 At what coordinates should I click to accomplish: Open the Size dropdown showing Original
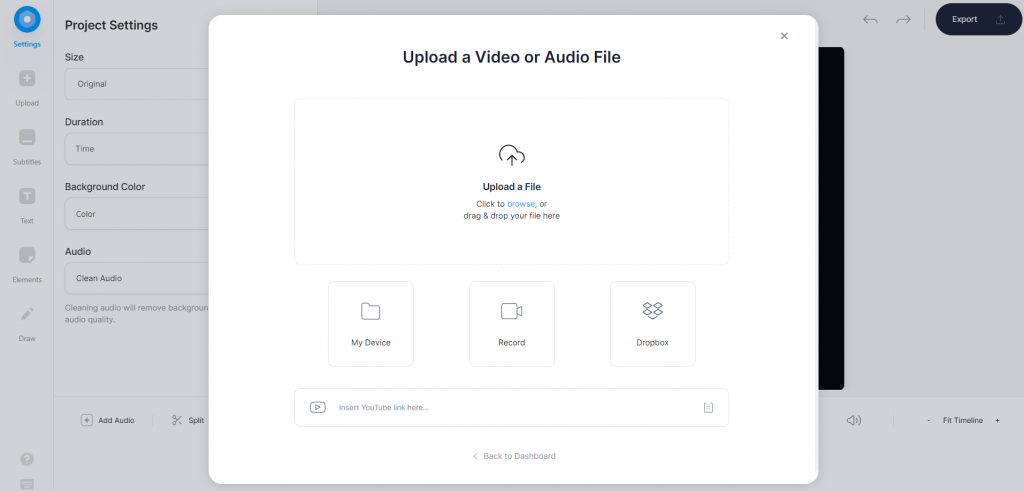pos(136,84)
